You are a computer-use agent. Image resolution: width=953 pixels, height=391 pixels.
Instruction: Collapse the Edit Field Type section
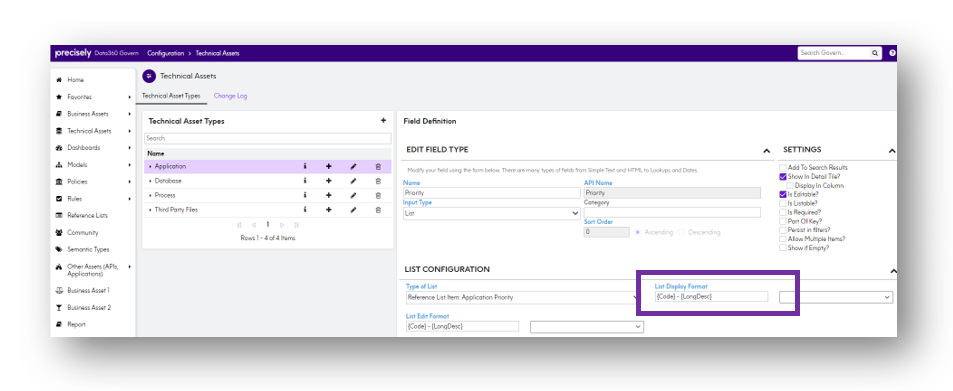pyautogui.click(x=765, y=150)
